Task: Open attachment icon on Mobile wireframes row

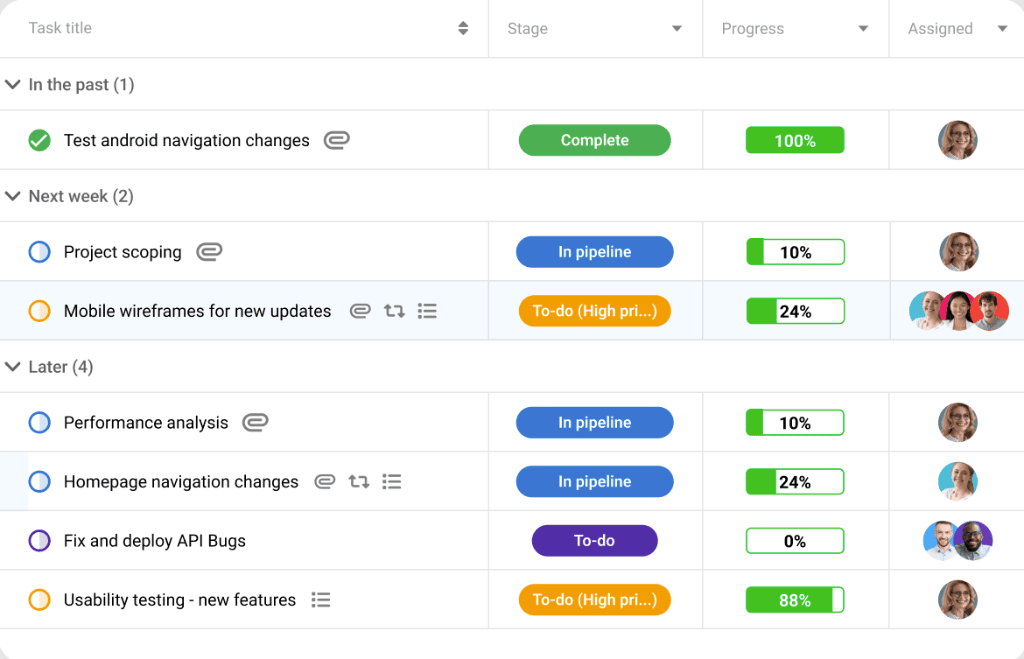Action: click(x=360, y=311)
